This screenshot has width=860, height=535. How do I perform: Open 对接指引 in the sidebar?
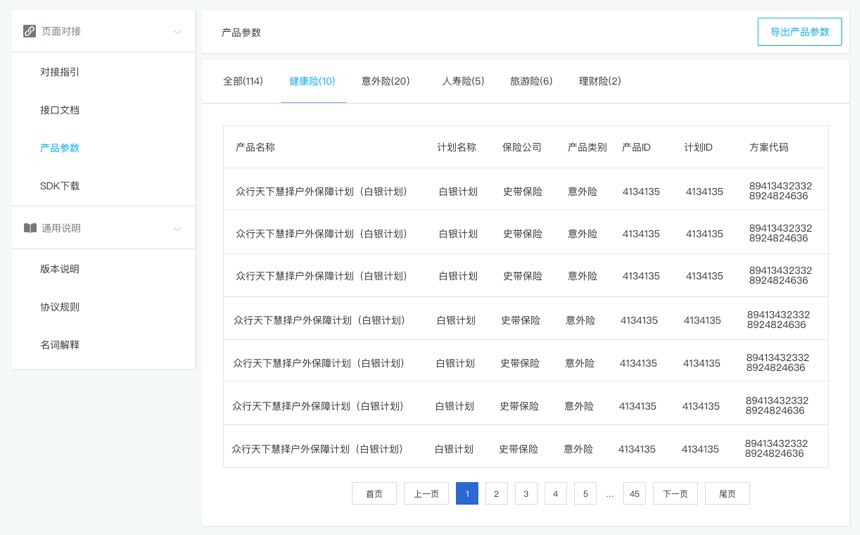60,72
